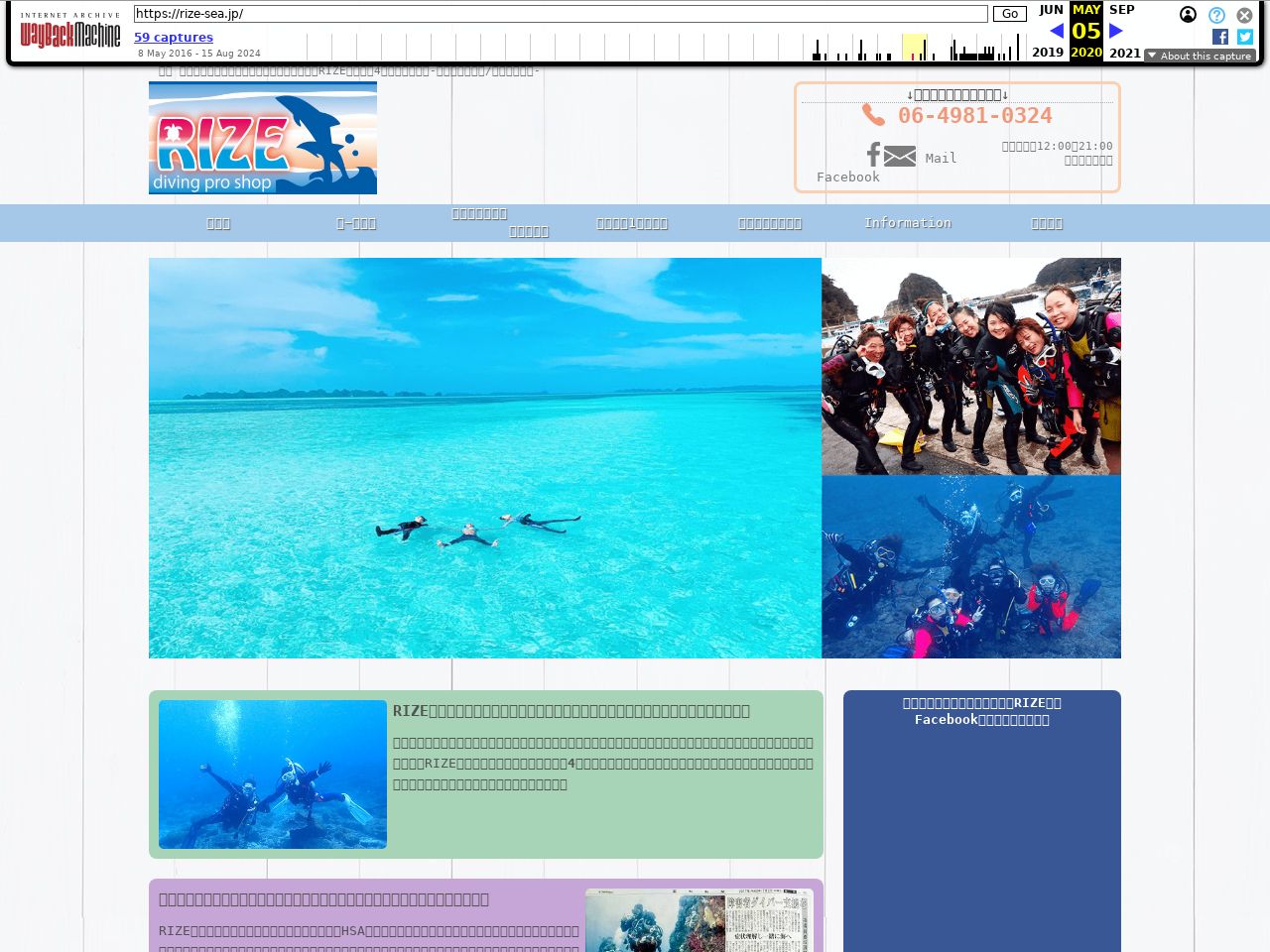View the turquoise sea floating swimmers image
This screenshot has height=952, width=1270.
point(485,458)
